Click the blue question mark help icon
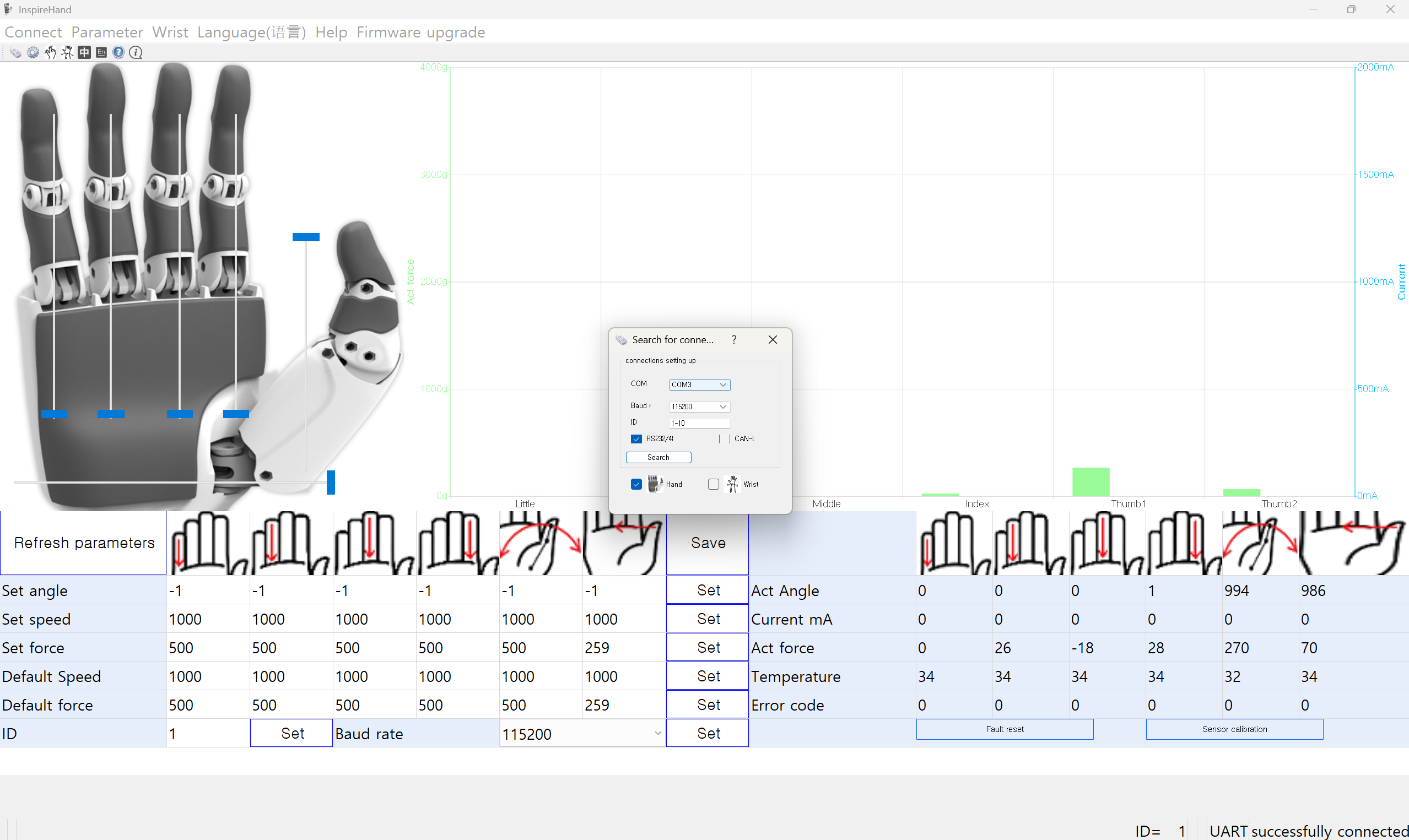1409x840 pixels. (x=118, y=53)
